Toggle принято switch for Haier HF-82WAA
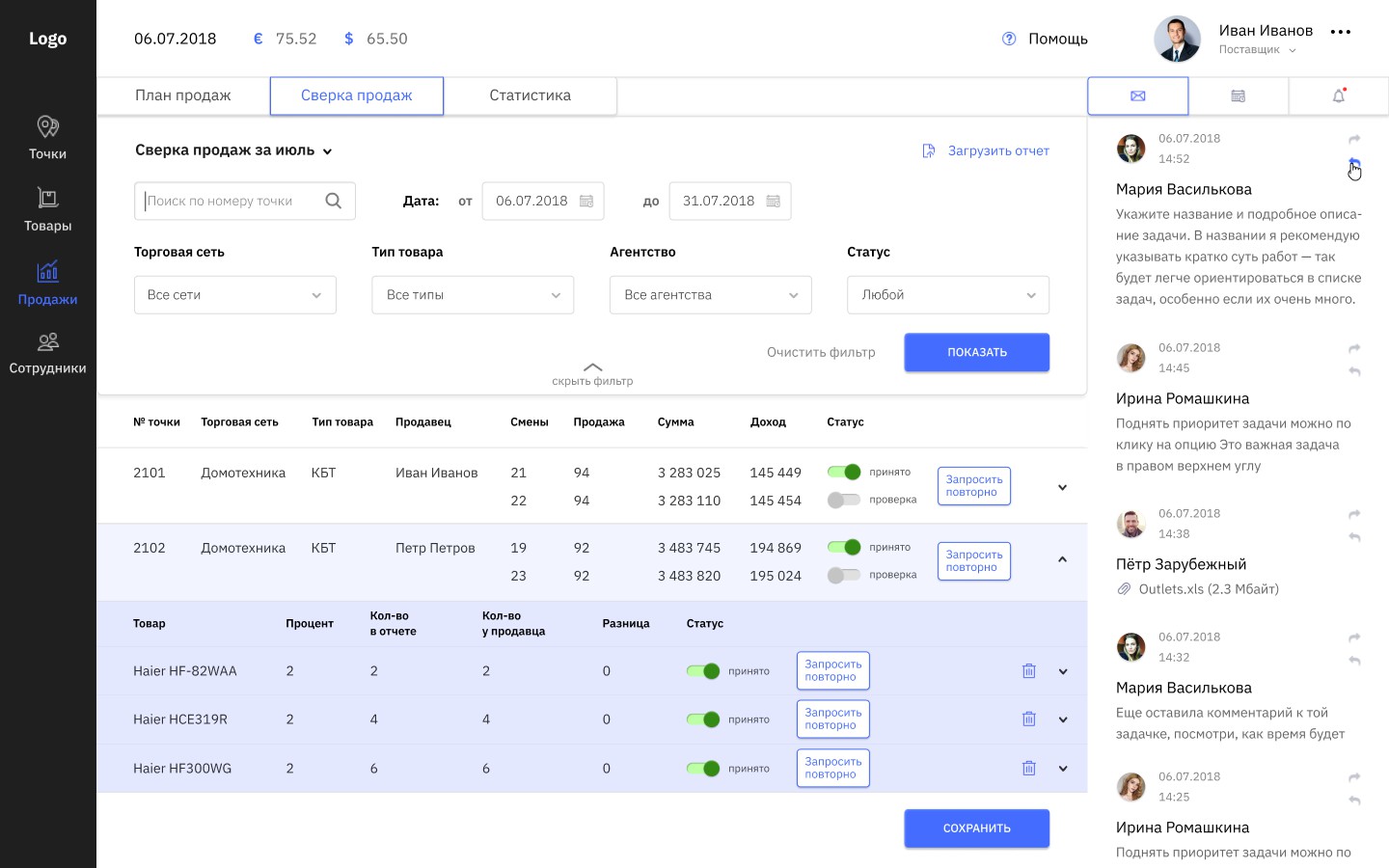 click(703, 671)
